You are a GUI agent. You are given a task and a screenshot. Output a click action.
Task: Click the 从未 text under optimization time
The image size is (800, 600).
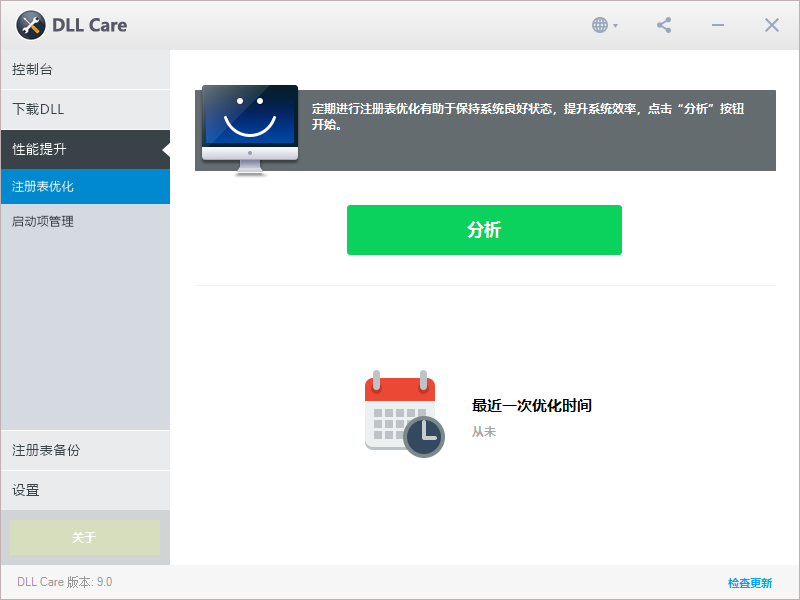click(x=483, y=431)
